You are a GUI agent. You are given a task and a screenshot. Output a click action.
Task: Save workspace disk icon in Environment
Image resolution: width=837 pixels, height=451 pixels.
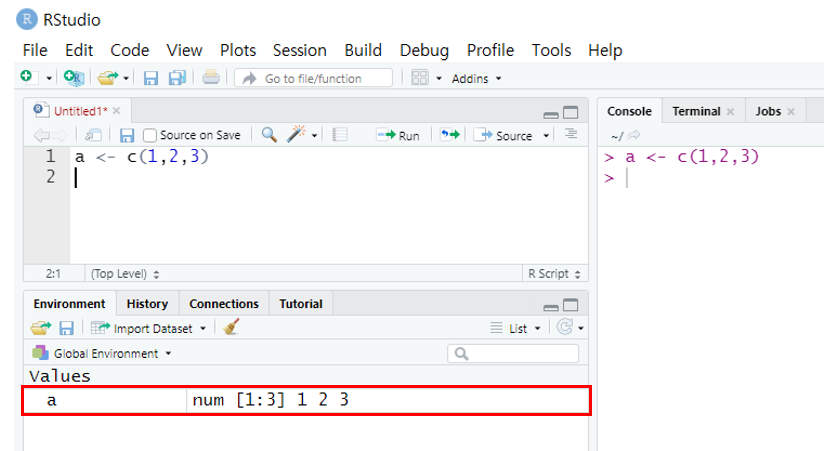pyautogui.click(x=66, y=328)
